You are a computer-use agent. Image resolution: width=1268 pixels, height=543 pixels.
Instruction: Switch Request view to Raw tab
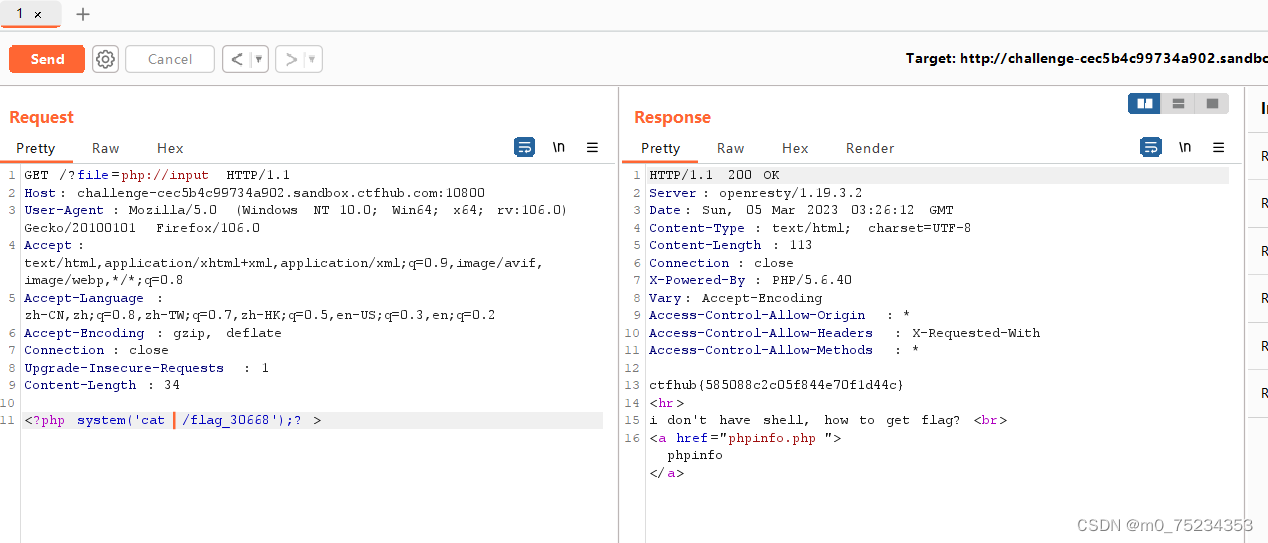coord(106,148)
